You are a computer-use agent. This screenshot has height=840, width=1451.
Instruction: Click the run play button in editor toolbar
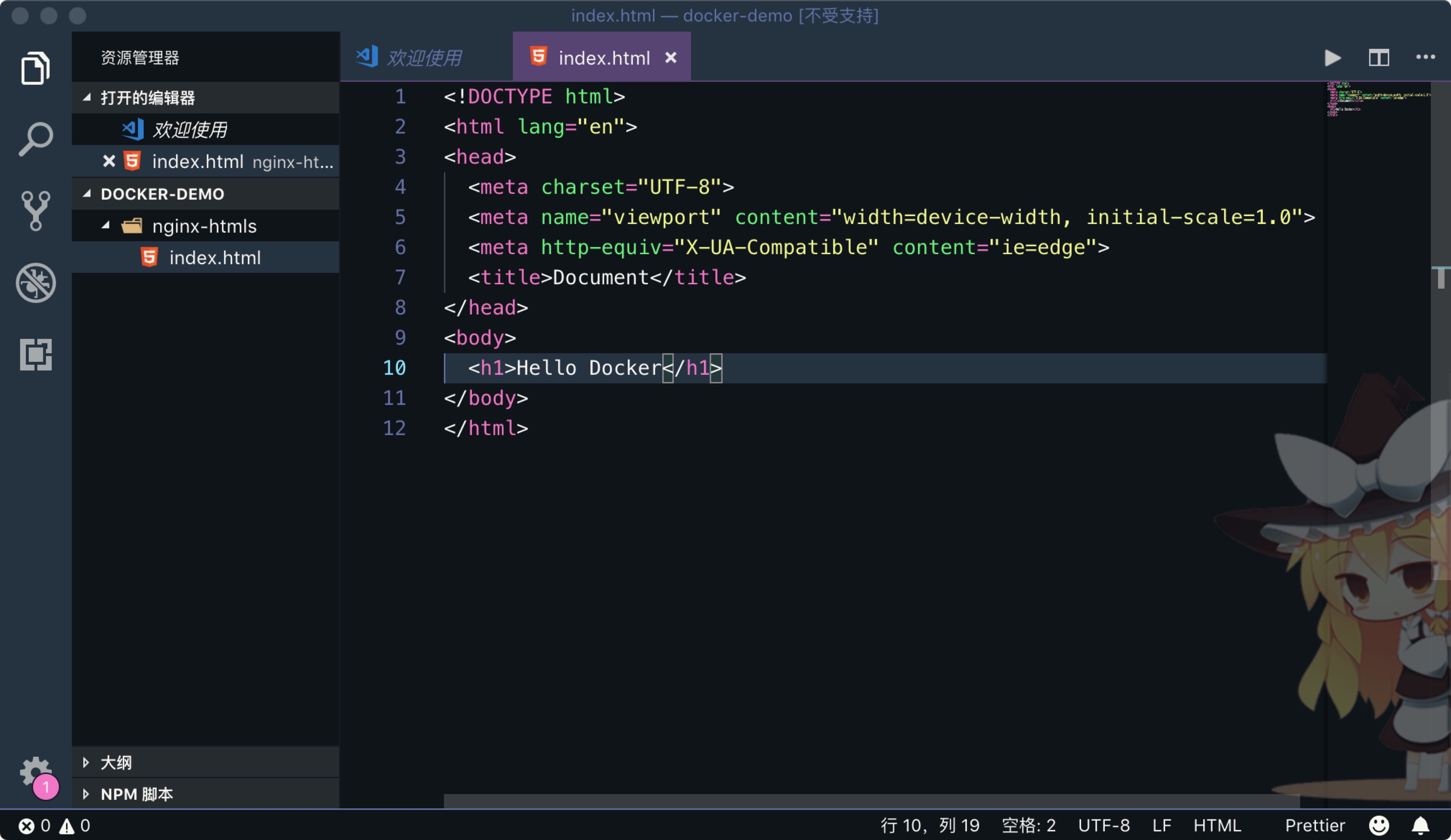pyautogui.click(x=1332, y=58)
